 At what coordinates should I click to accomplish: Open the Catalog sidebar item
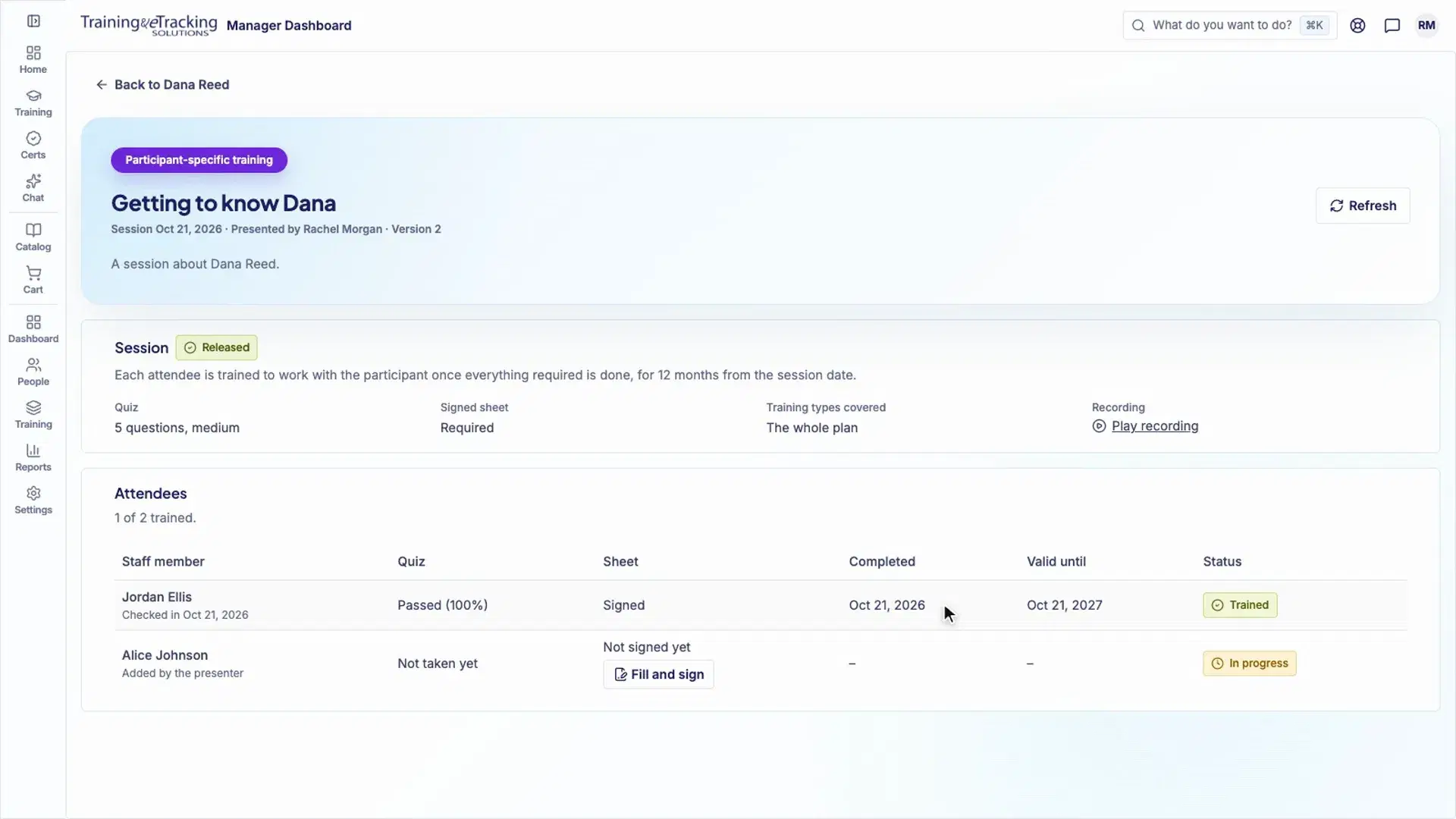coord(33,237)
